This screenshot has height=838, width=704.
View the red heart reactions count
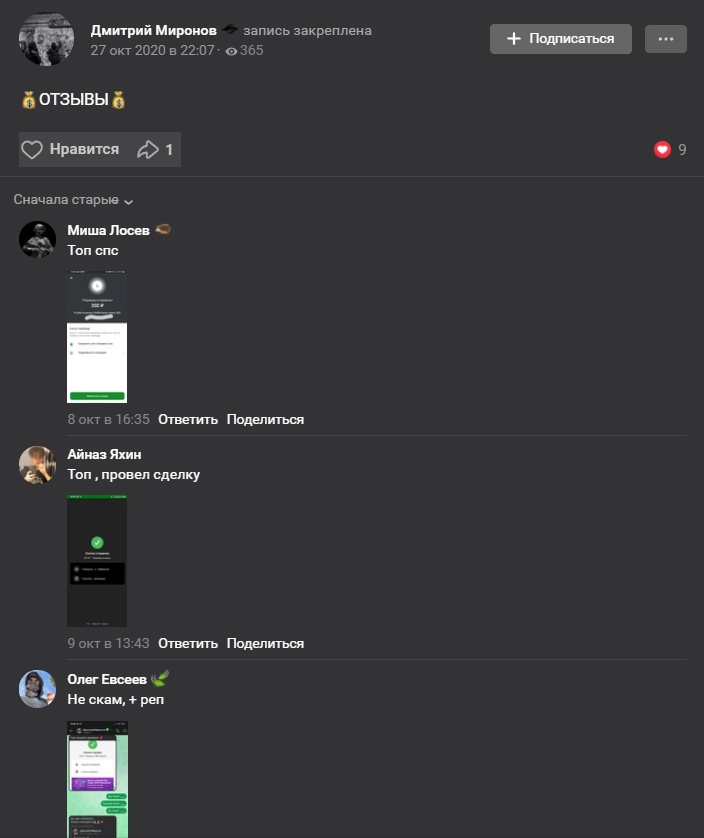click(x=670, y=150)
